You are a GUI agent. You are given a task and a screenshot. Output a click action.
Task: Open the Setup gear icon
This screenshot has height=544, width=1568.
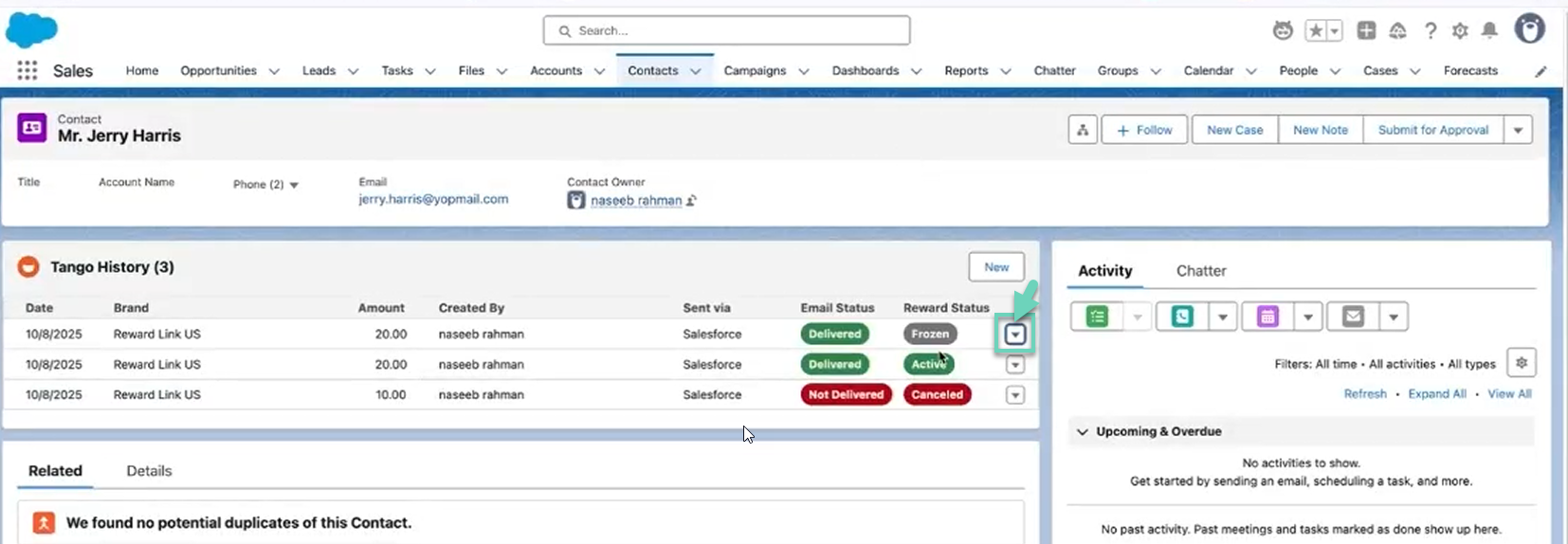[x=1460, y=31]
